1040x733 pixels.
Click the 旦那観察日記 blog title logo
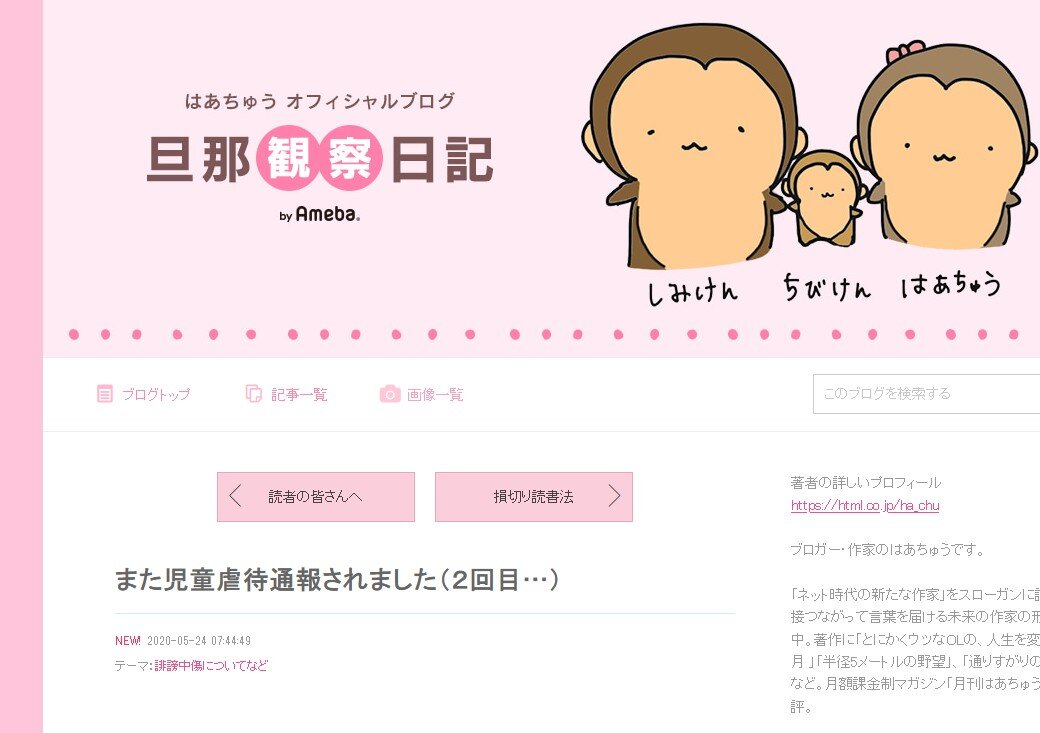tap(320, 158)
